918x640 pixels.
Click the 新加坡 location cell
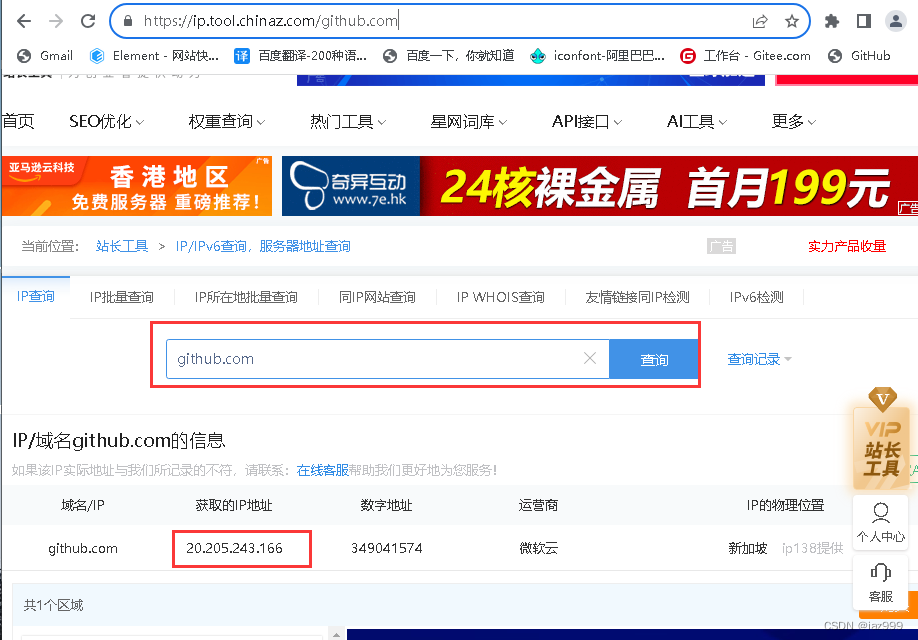click(748, 548)
